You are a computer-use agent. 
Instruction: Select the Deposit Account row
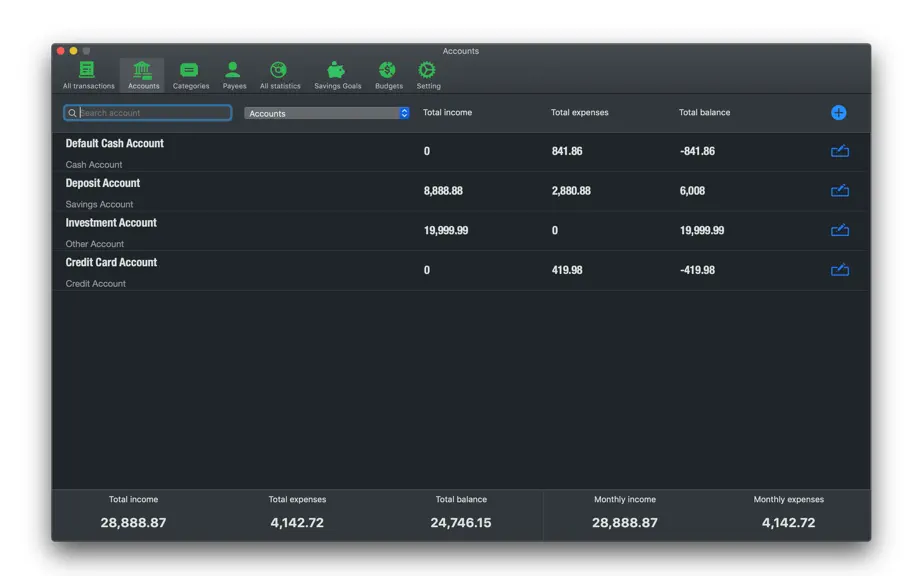(x=460, y=192)
